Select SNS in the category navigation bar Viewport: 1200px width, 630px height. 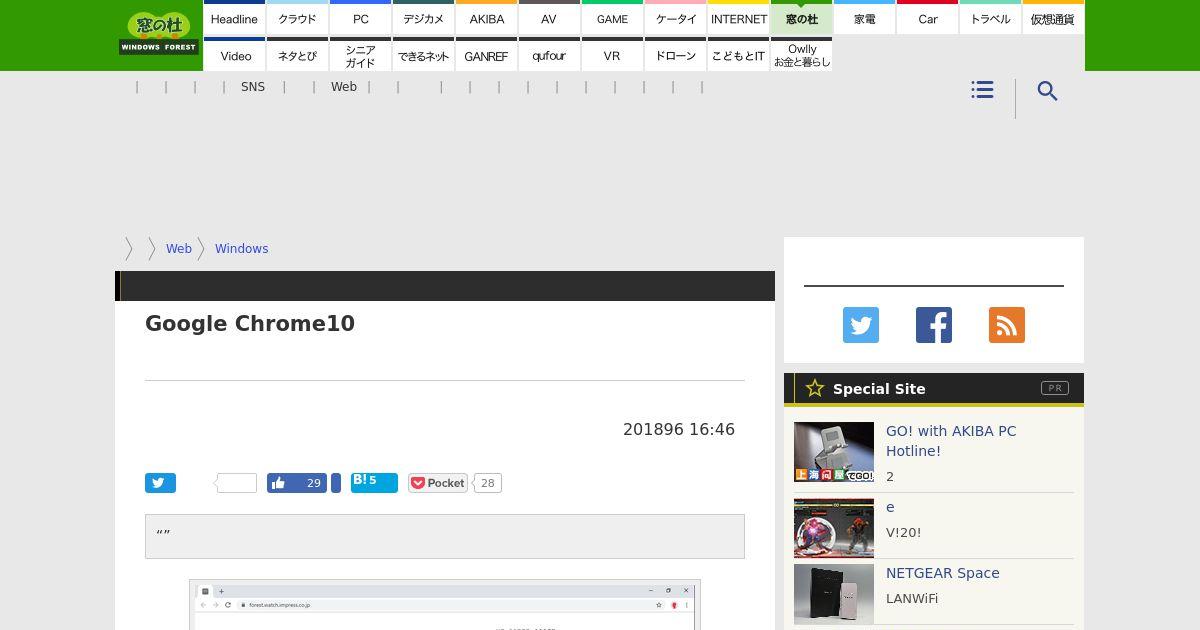253,87
